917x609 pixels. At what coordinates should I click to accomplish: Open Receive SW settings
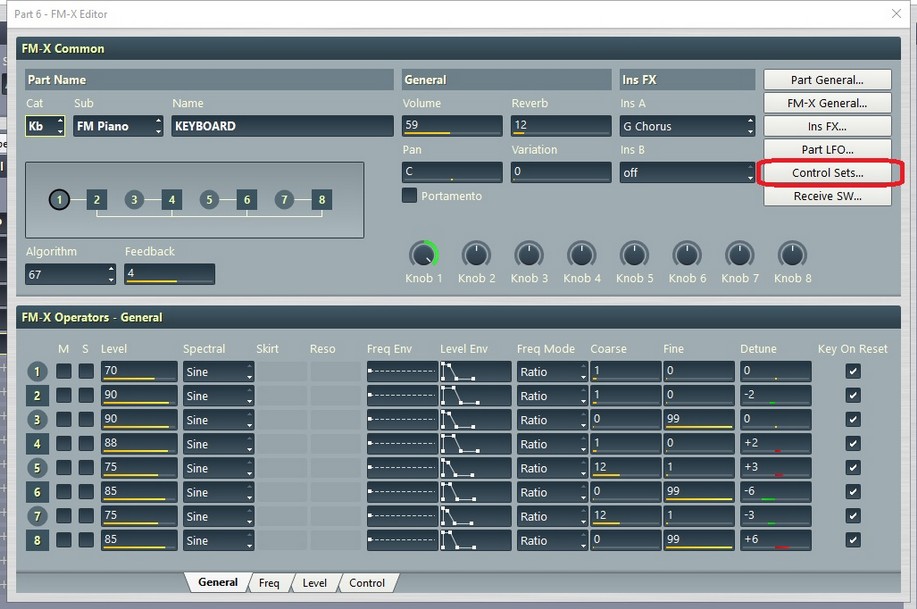(827, 196)
